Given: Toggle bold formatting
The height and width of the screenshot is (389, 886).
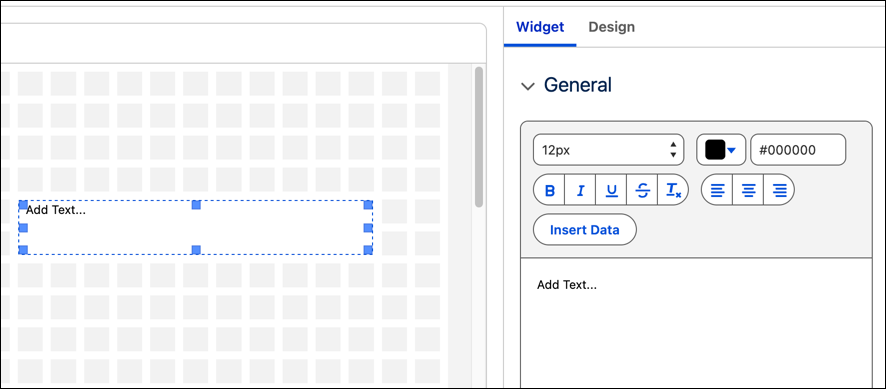Looking at the screenshot, I should (549, 190).
